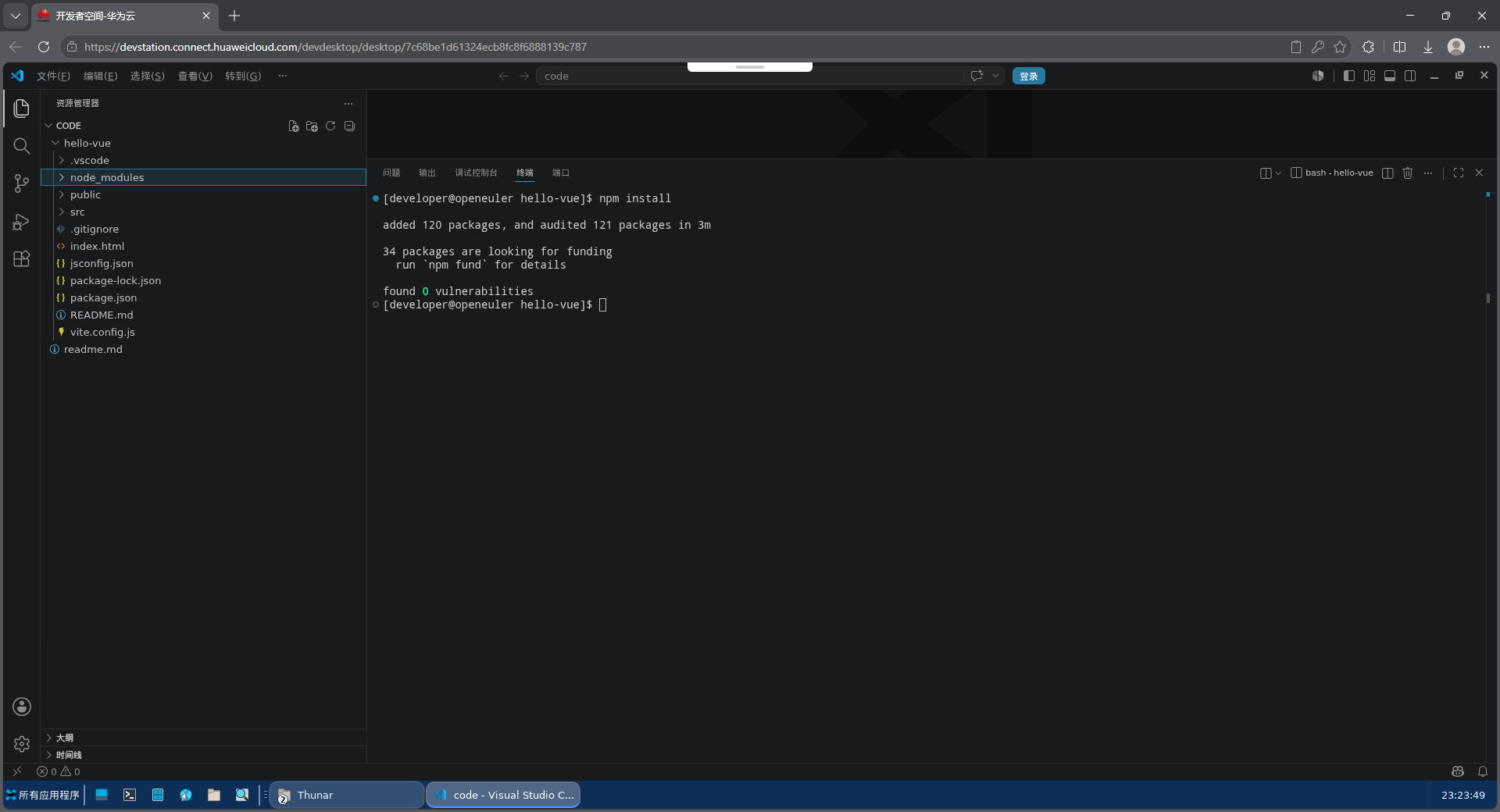Click the code command center search box
The width and height of the screenshot is (1500, 812).
pyautogui.click(x=750, y=76)
